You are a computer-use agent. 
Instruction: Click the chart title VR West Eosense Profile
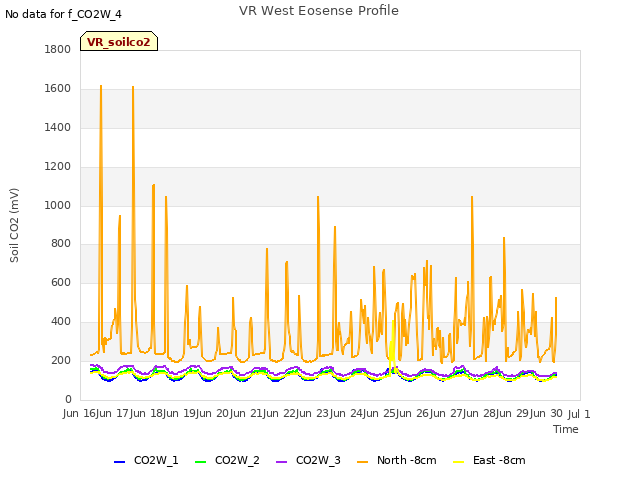[x=319, y=11]
